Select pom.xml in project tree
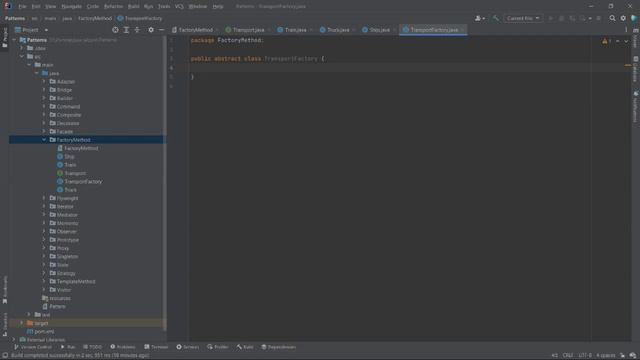Image resolution: width=640 pixels, height=360 pixels. 40,331
